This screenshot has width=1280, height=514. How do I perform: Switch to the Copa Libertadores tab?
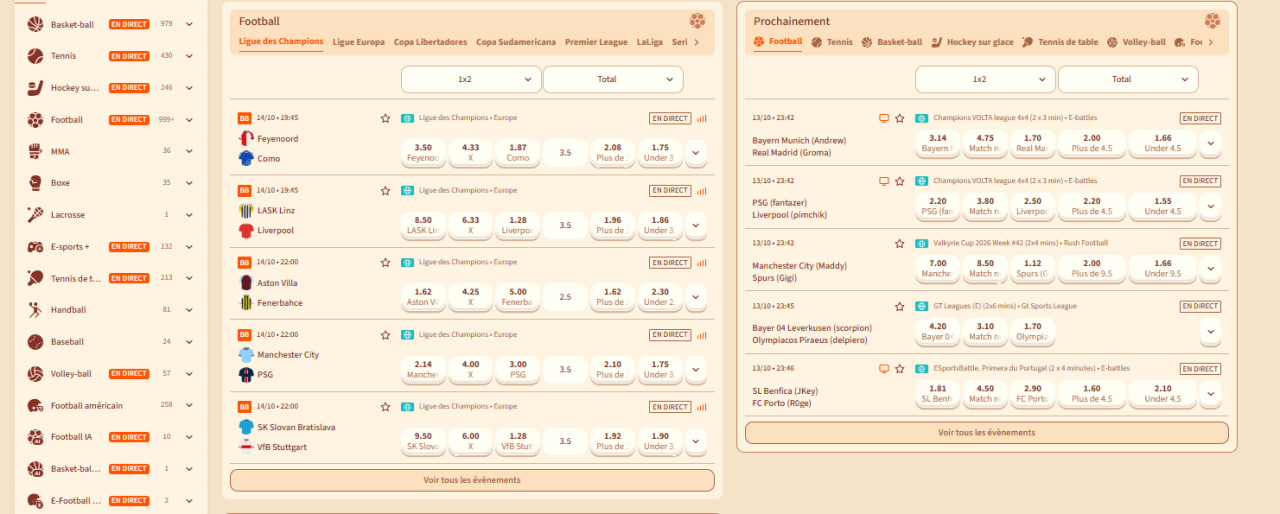(x=430, y=42)
